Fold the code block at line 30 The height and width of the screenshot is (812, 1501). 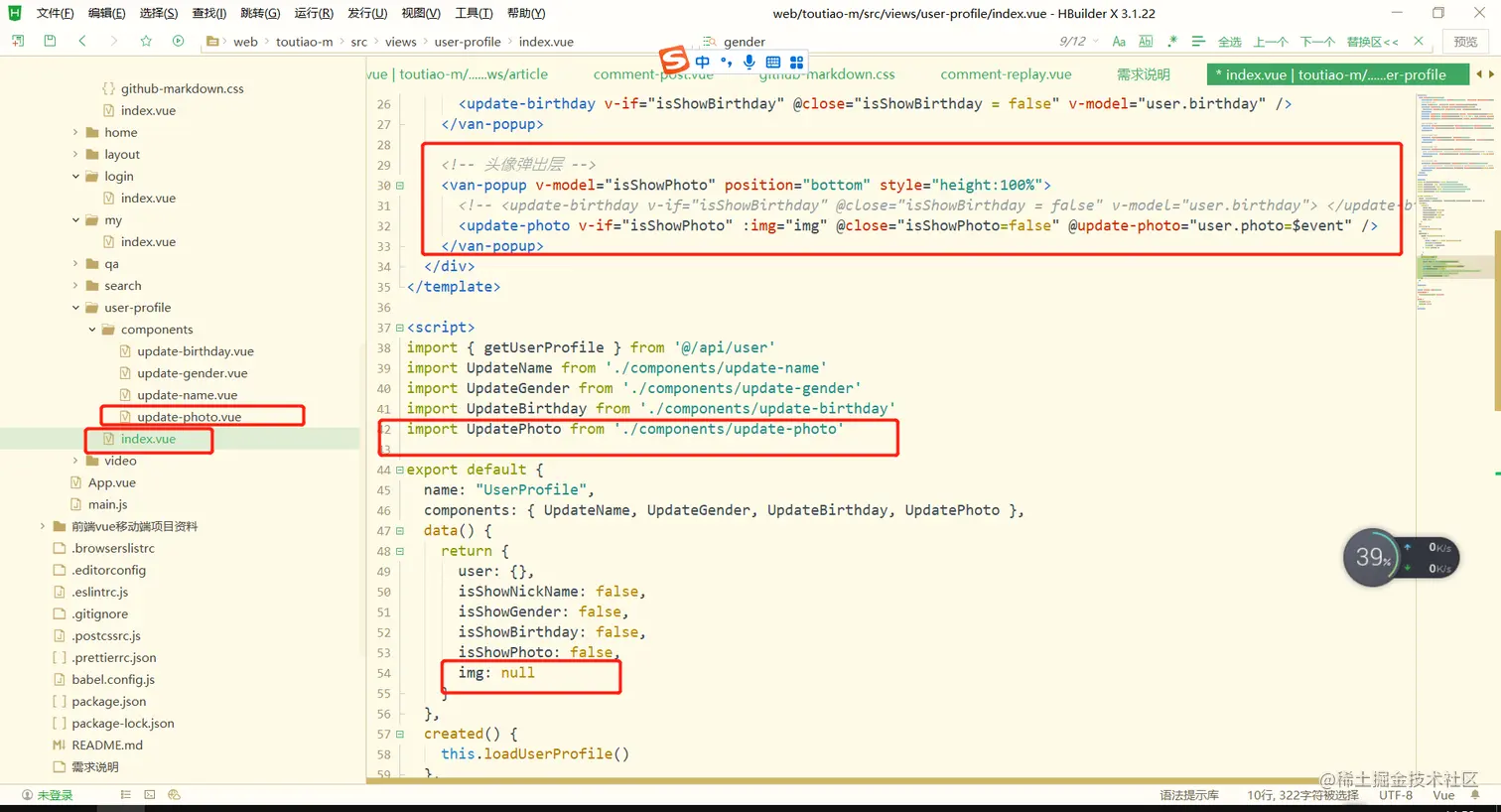(400, 186)
